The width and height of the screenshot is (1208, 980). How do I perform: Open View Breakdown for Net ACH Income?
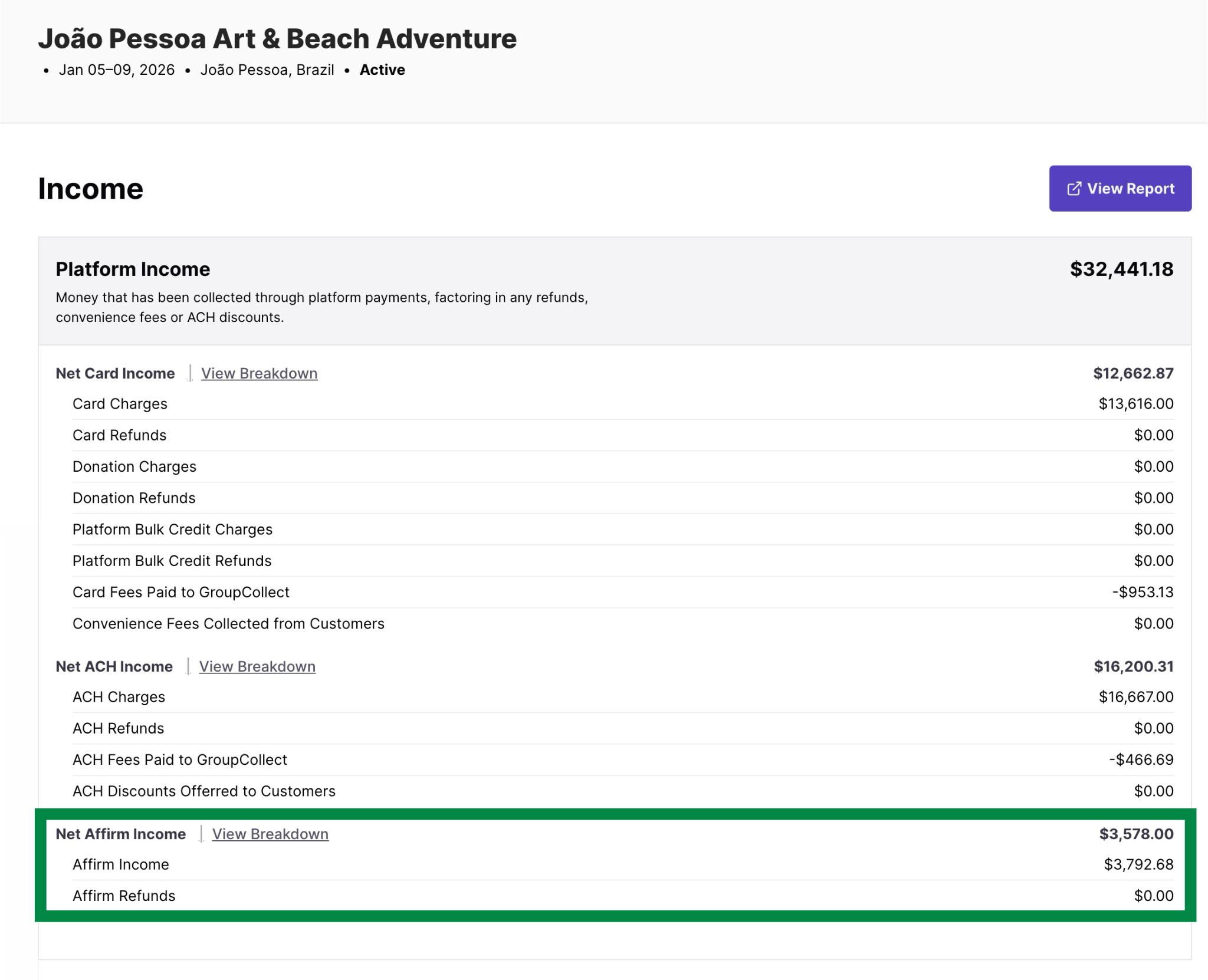coord(257,666)
